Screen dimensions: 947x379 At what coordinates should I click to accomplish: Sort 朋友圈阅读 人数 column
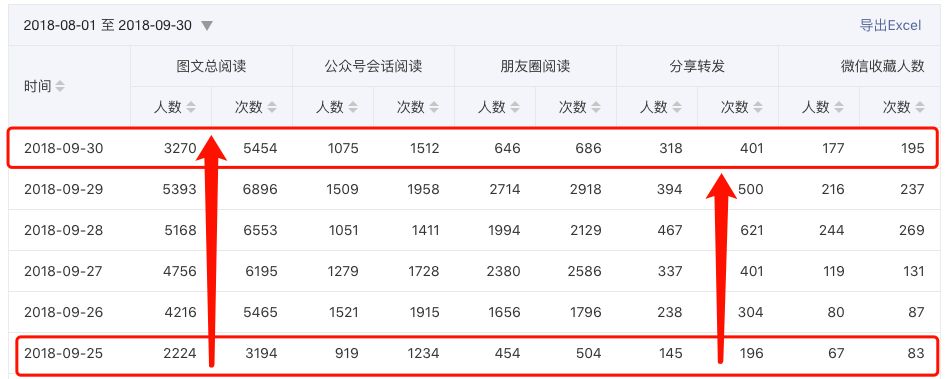pyautogui.click(x=515, y=107)
